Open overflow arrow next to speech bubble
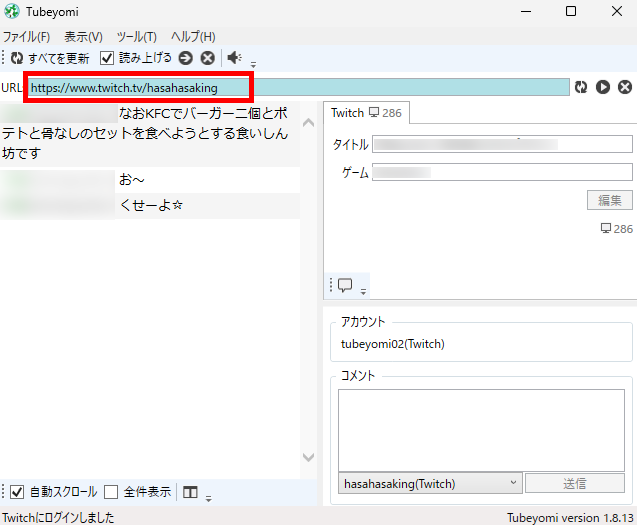Image resolution: width=637 pixels, height=525 pixels. 364,291
